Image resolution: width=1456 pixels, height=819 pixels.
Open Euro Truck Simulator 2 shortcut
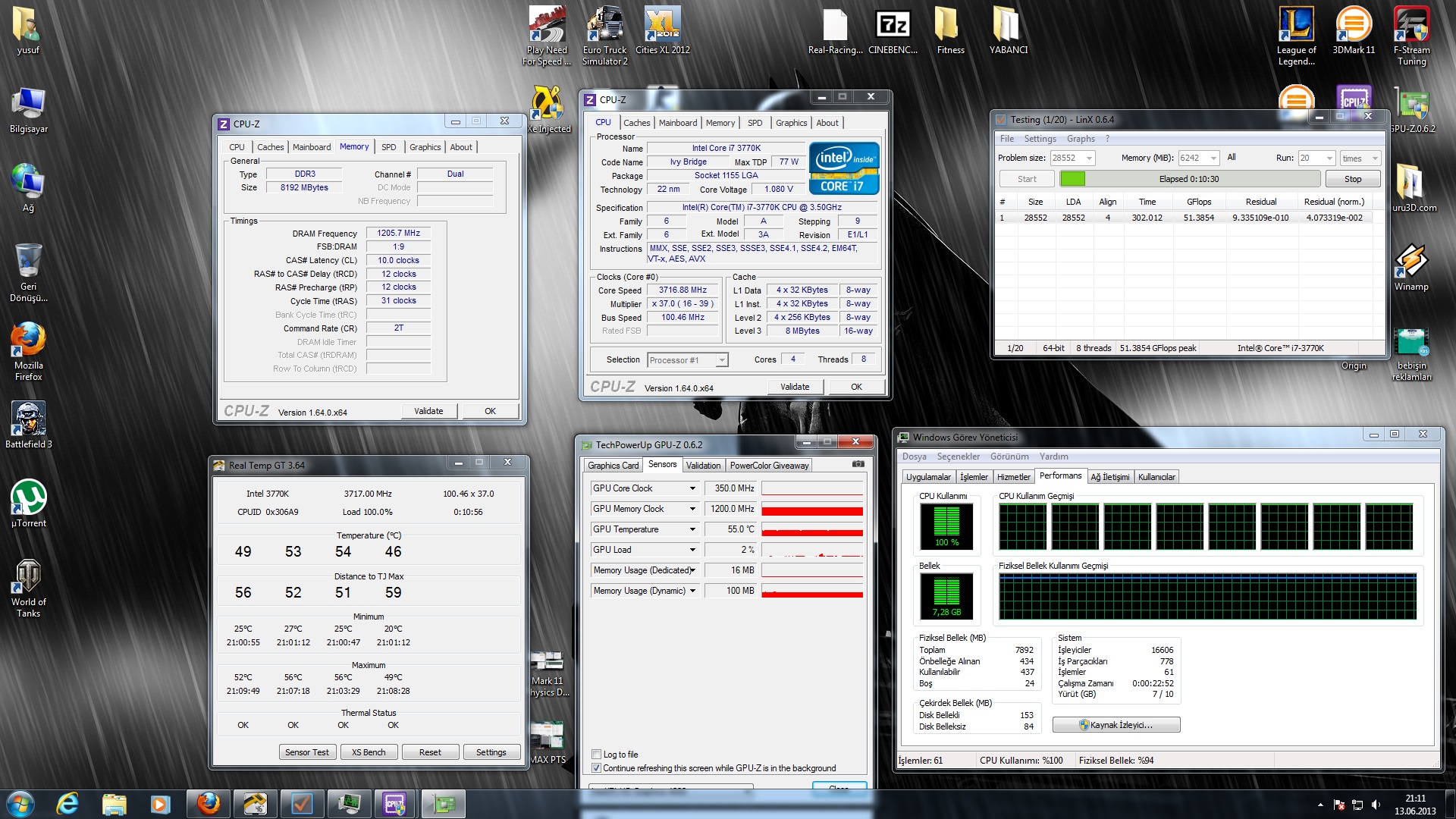tap(604, 36)
